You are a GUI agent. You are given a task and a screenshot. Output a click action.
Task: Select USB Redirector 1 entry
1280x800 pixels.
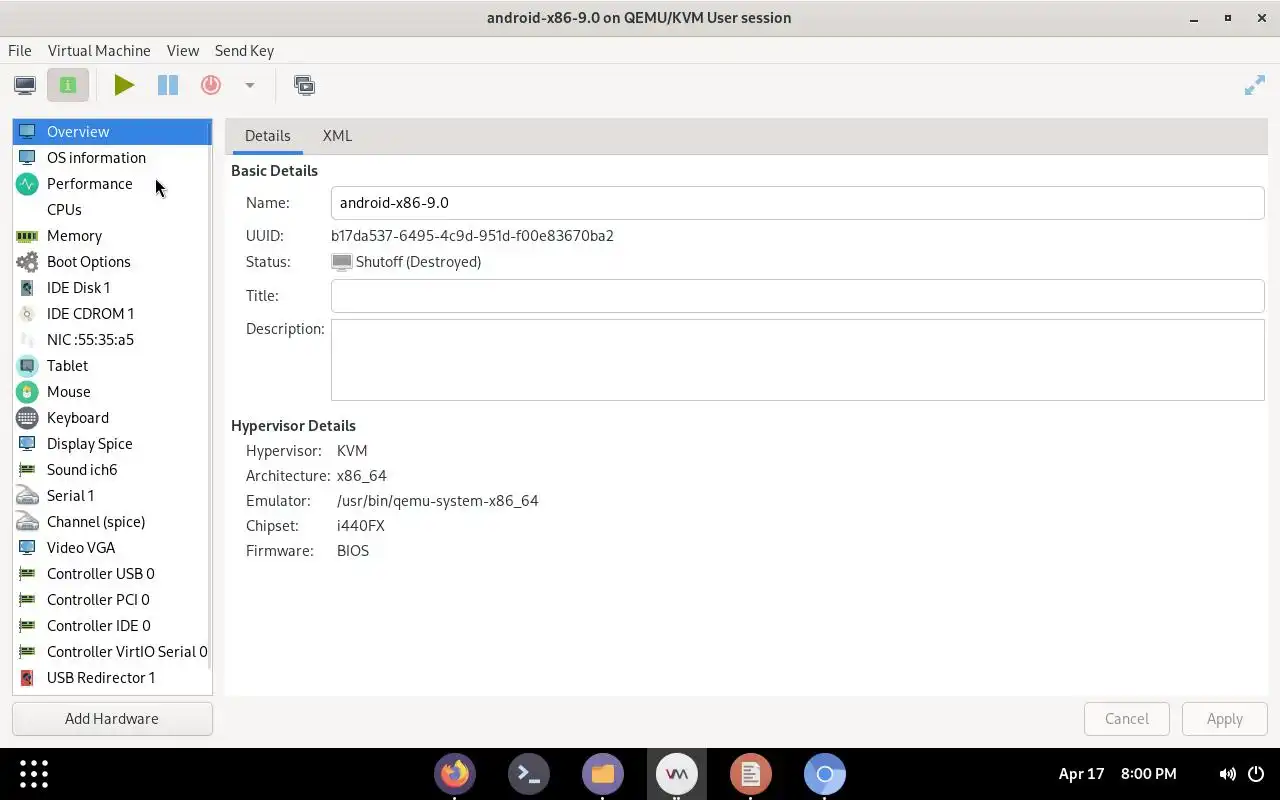click(111, 677)
